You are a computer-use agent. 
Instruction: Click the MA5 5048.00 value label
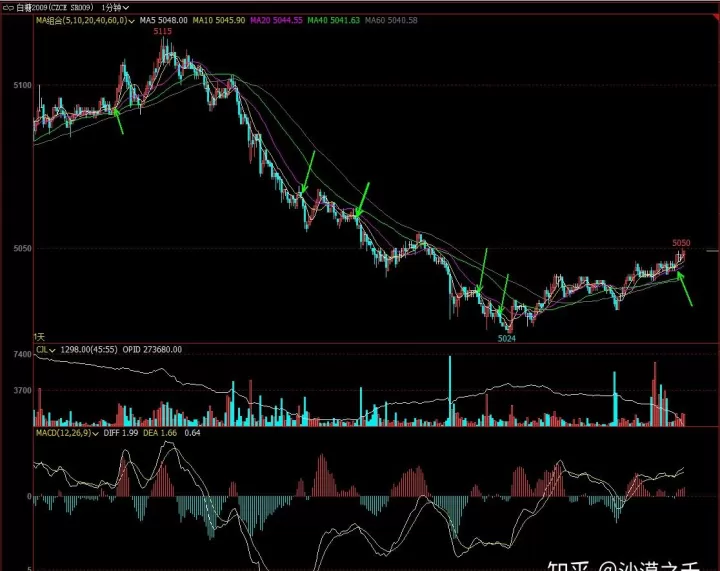[x=163, y=20]
